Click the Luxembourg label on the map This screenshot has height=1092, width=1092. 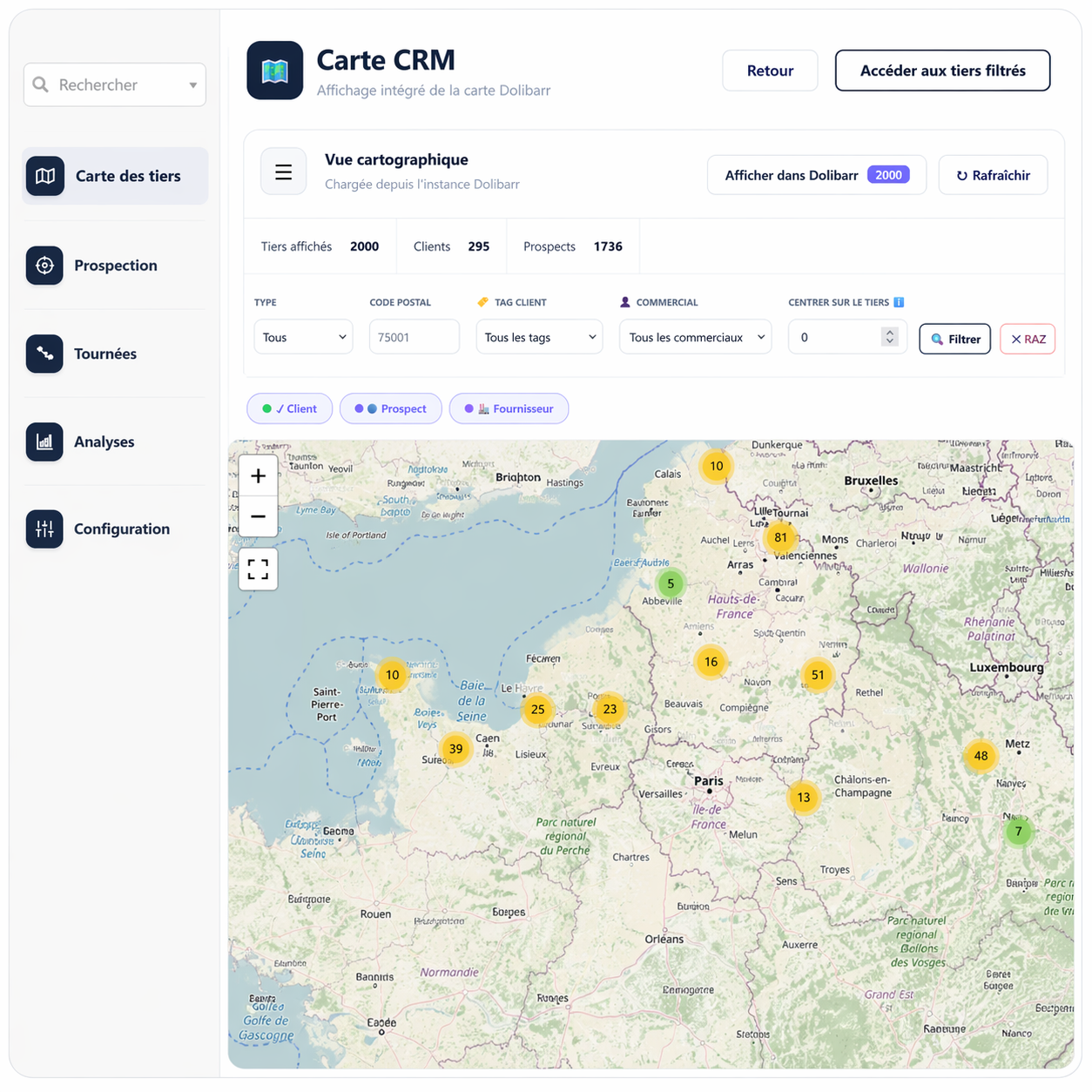pyautogui.click(x=1007, y=668)
